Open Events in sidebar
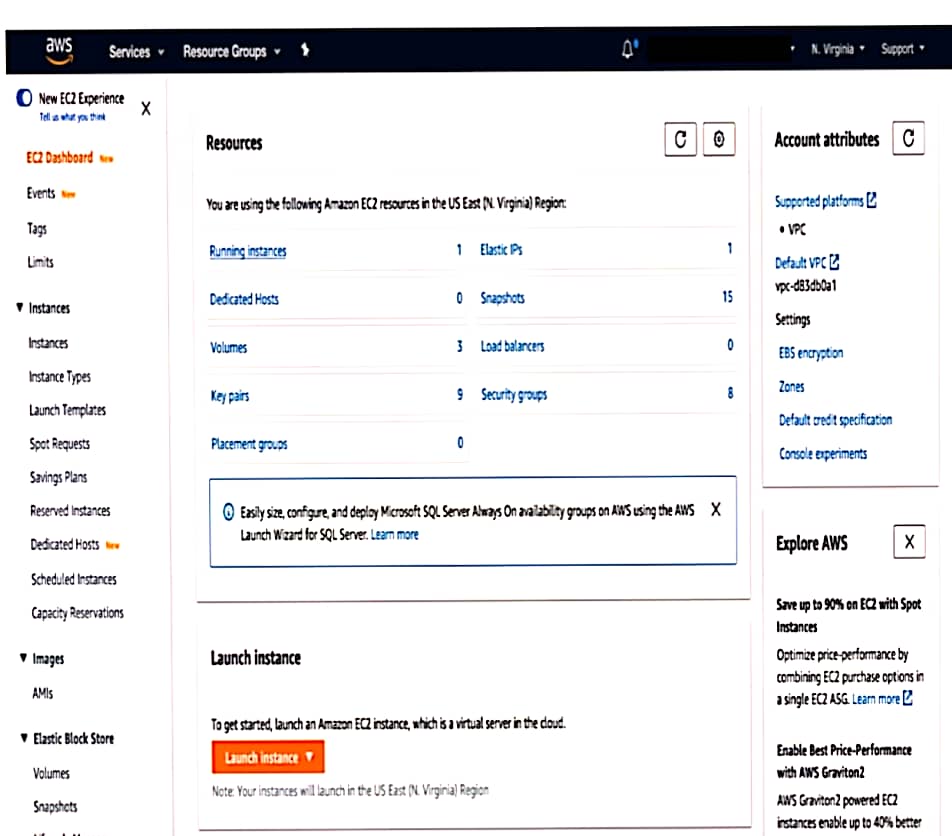The width and height of the screenshot is (952, 836). point(41,193)
